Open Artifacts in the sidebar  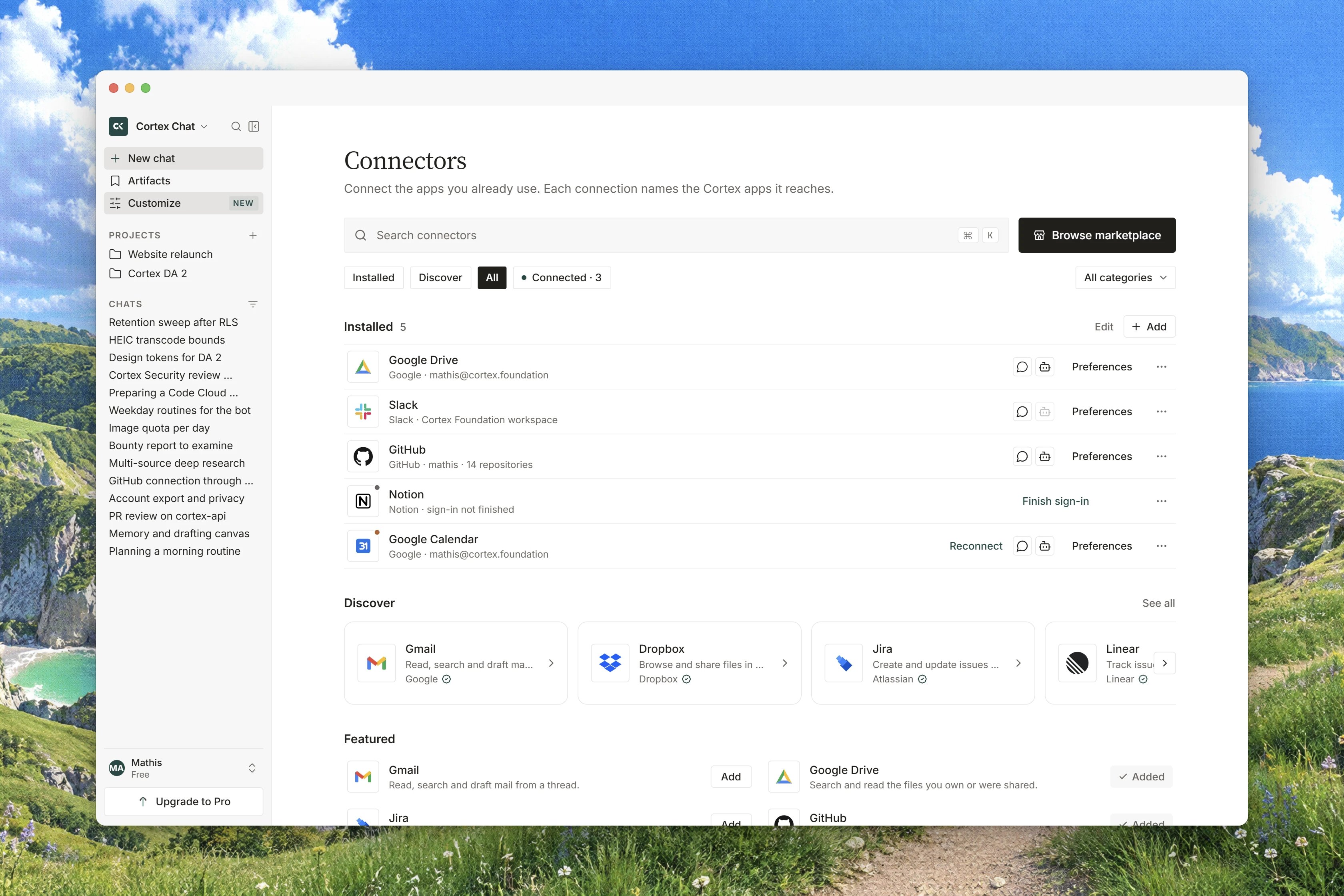(184, 180)
